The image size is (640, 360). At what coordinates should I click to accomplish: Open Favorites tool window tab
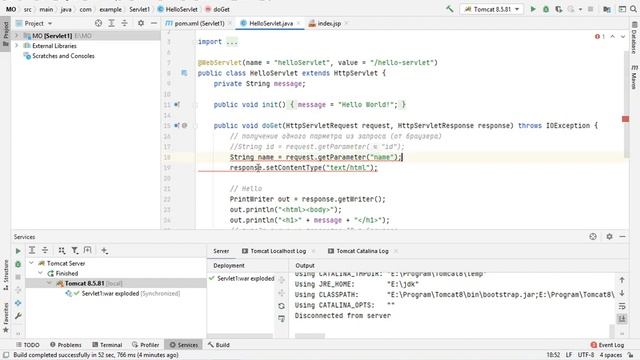pyautogui.click(x=6, y=317)
